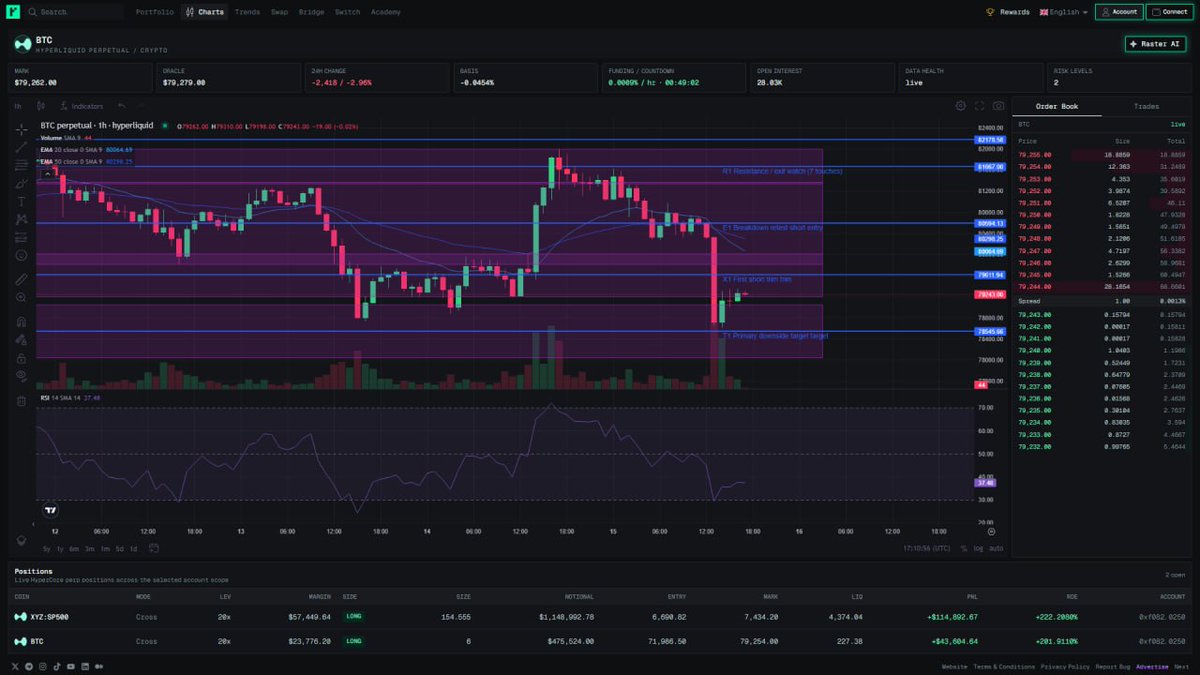Hide all drawings eye icon
This screenshot has width=1200, height=675.
[x=21, y=375]
